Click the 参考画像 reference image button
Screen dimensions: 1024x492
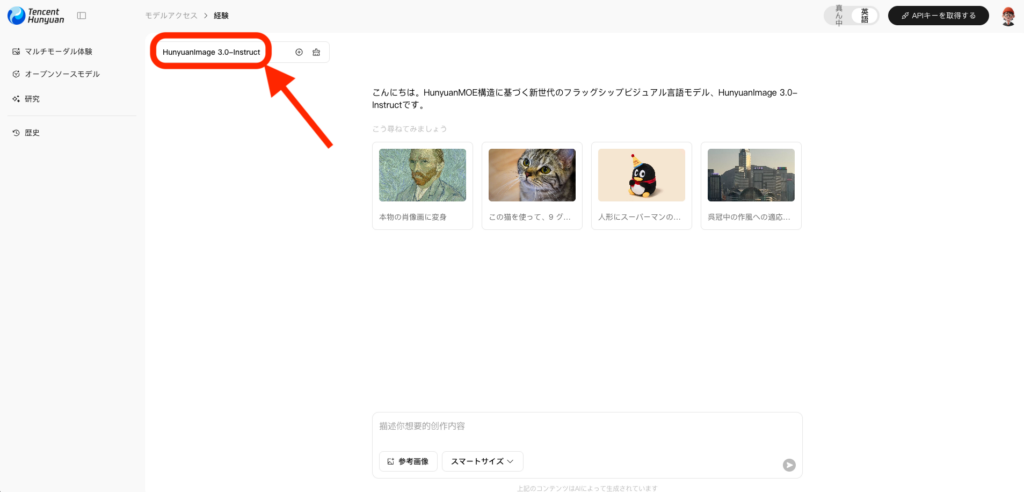(x=407, y=461)
